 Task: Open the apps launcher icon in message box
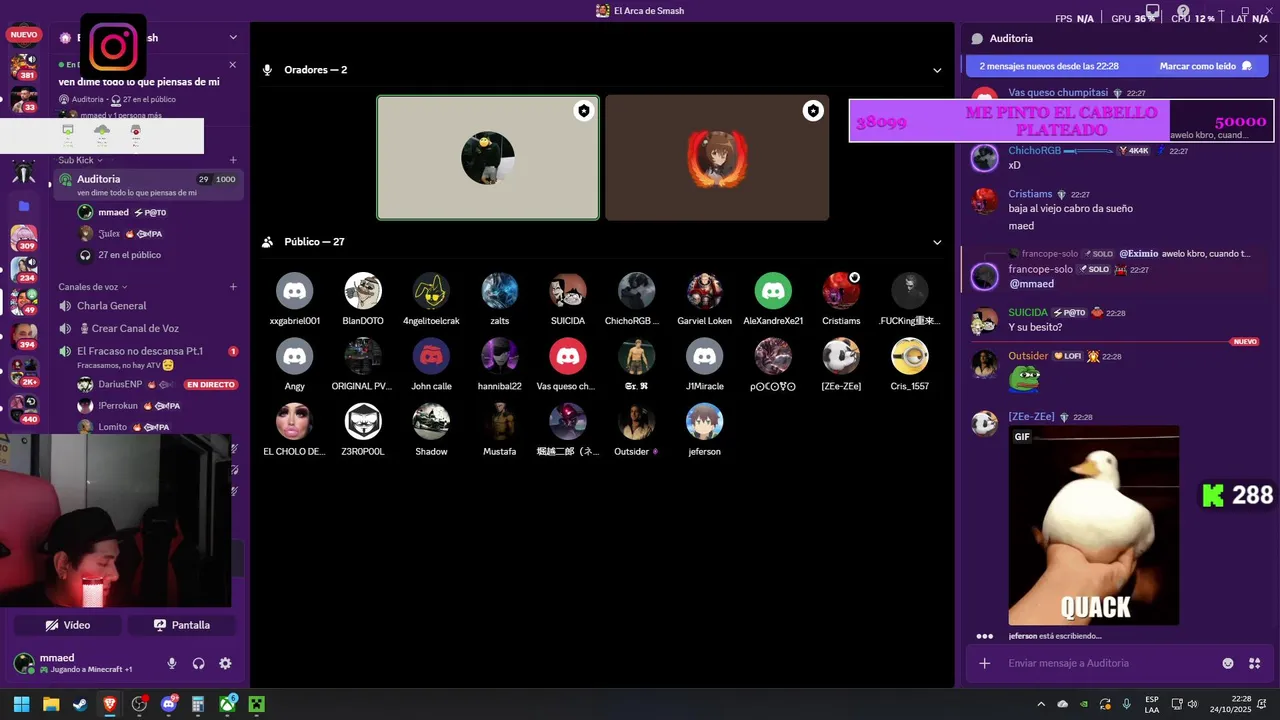[1255, 663]
